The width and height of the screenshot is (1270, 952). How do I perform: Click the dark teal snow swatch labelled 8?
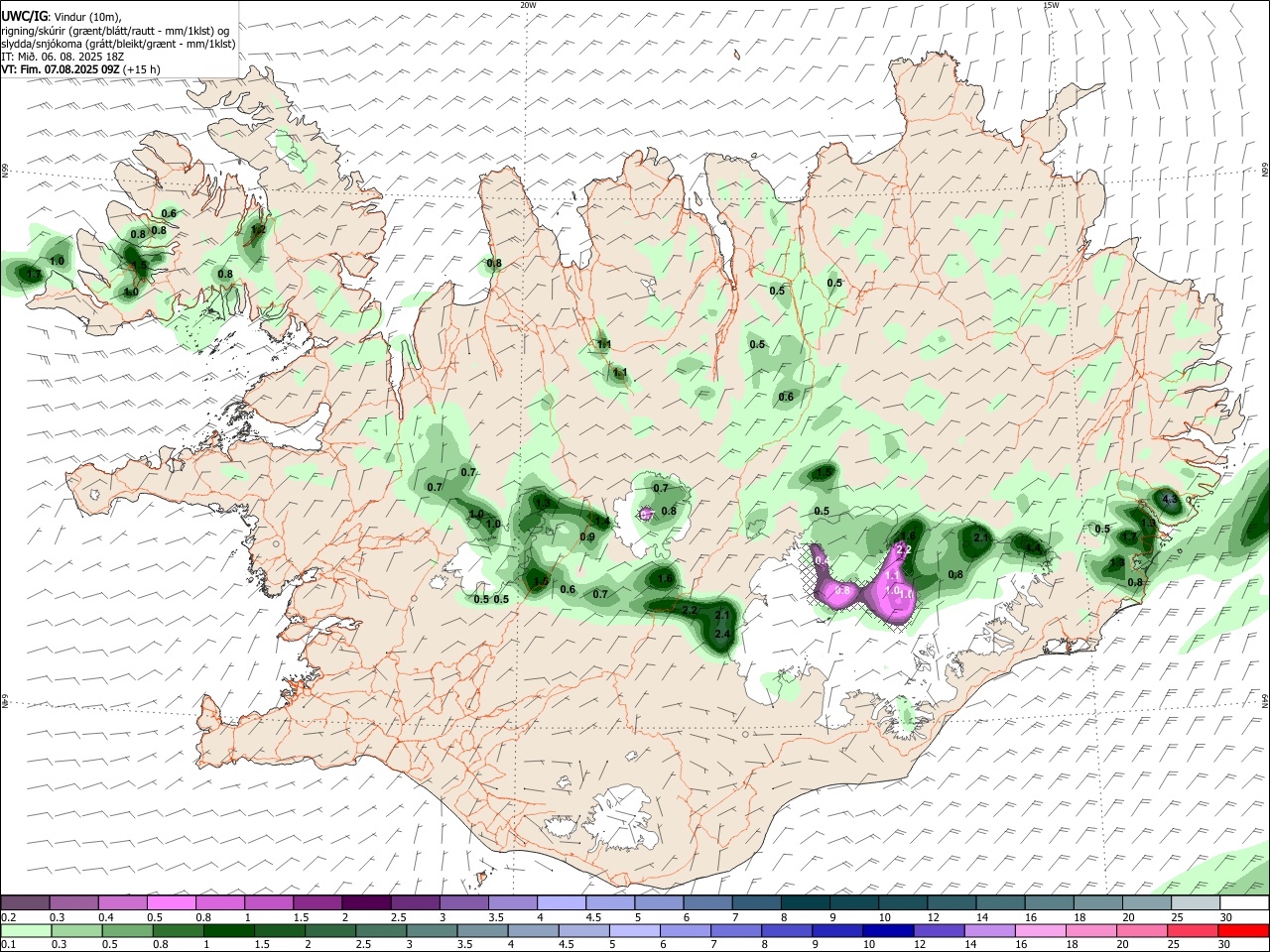click(x=805, y=902)
